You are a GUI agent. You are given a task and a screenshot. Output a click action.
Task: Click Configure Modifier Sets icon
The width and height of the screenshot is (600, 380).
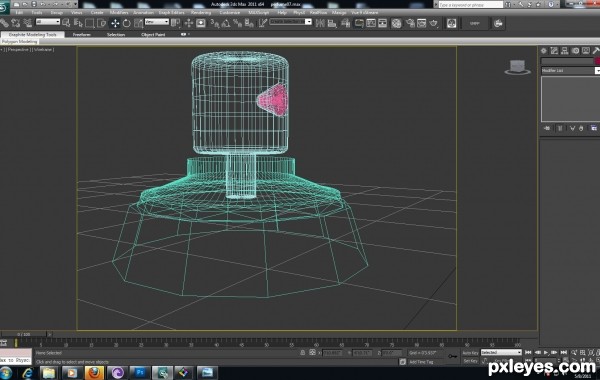[593, 128]
